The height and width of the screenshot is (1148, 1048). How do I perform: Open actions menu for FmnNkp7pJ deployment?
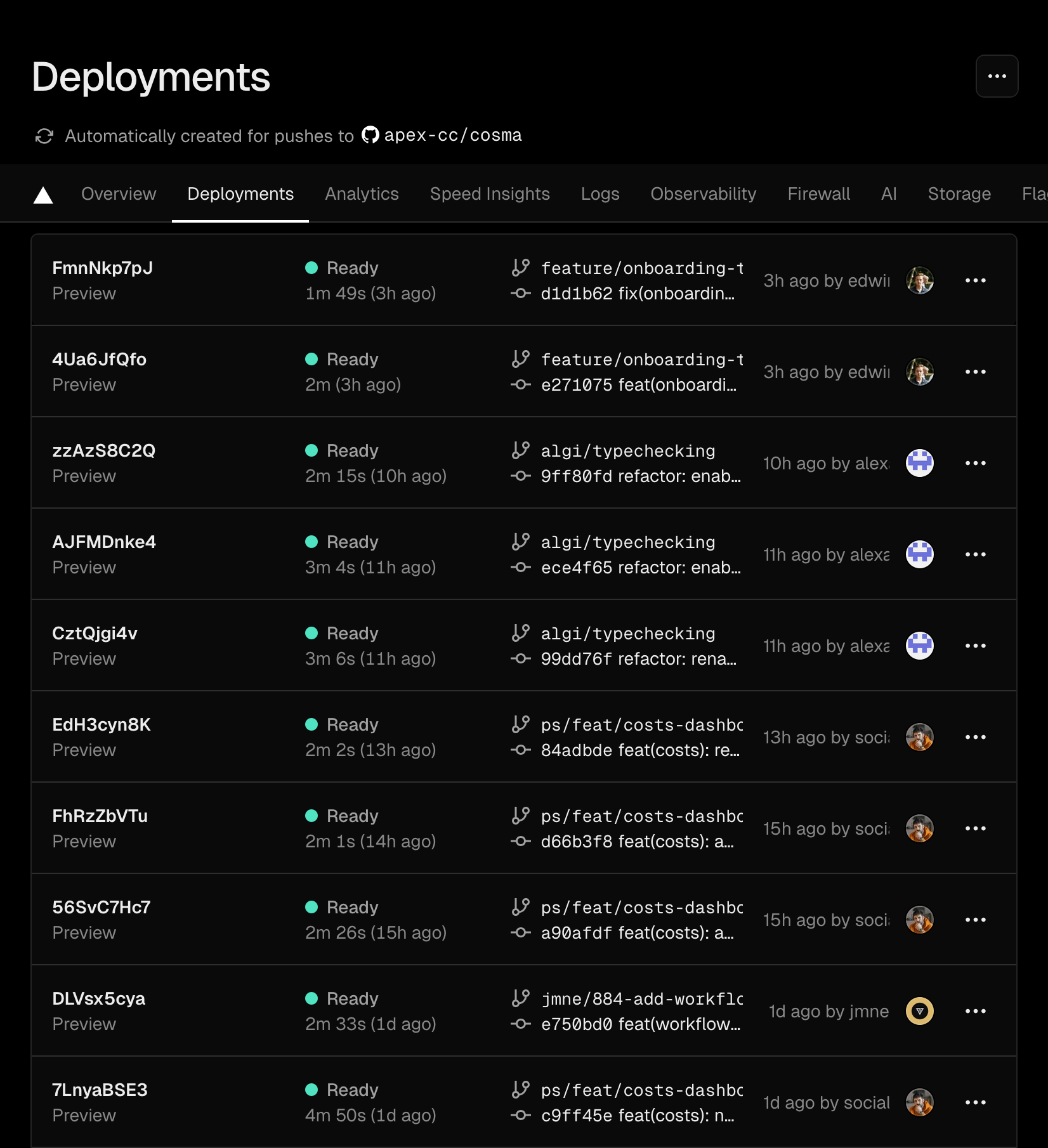point(975,280)
